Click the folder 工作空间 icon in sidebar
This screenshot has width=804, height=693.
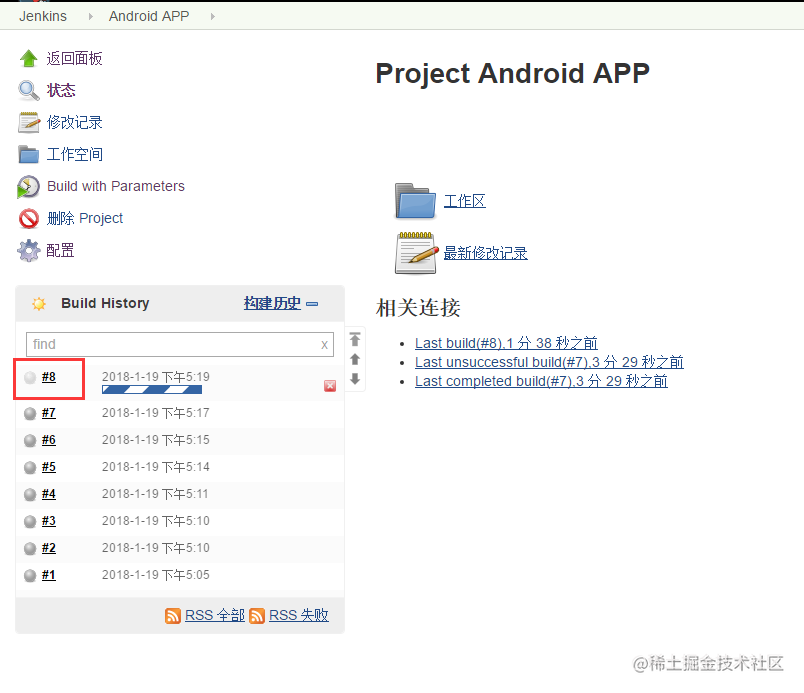click(x=29, y=154)
